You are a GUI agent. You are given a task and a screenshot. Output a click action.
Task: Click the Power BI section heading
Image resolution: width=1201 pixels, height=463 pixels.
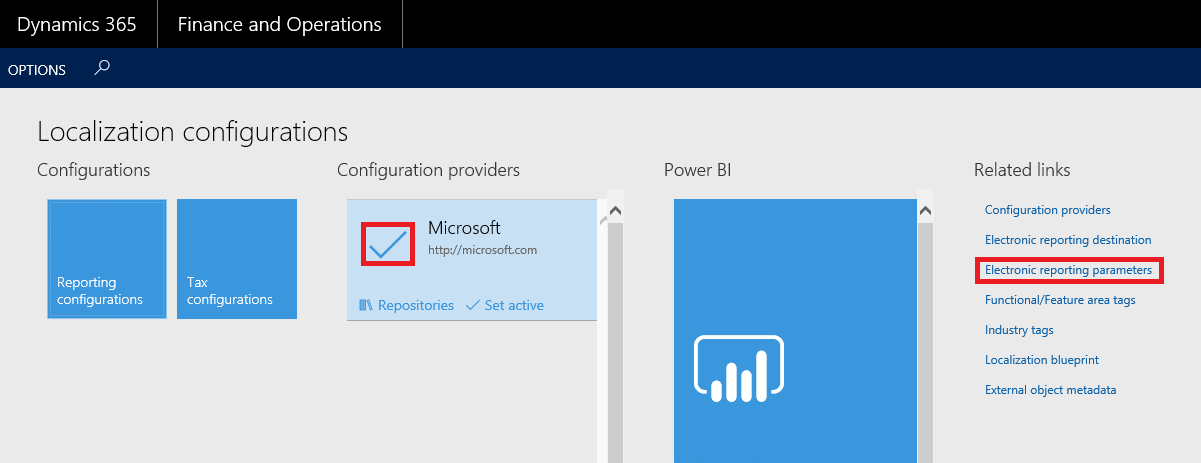tap(697, 170)
